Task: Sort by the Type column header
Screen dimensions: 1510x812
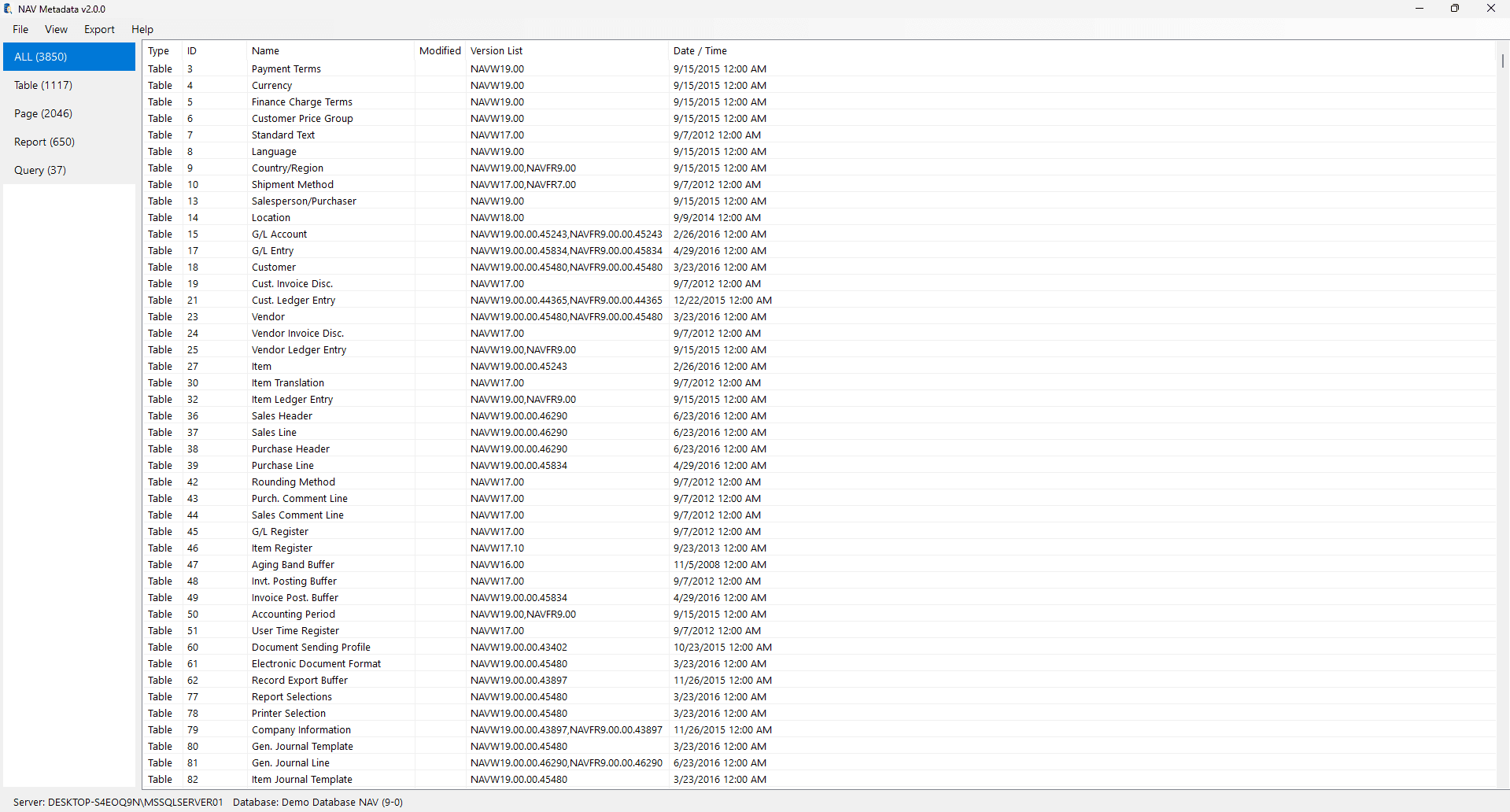Action: pyautogui.click(x=163, y=50)
